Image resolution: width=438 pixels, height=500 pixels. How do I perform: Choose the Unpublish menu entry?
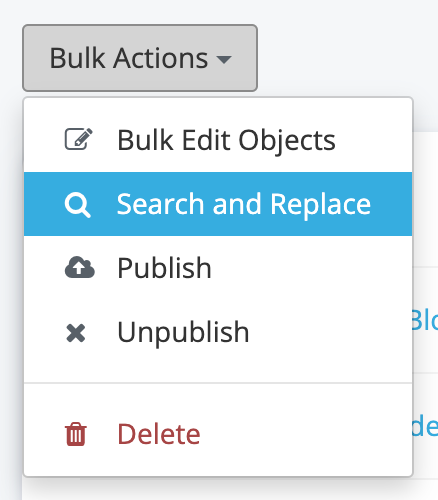click(x=218, y=332)
